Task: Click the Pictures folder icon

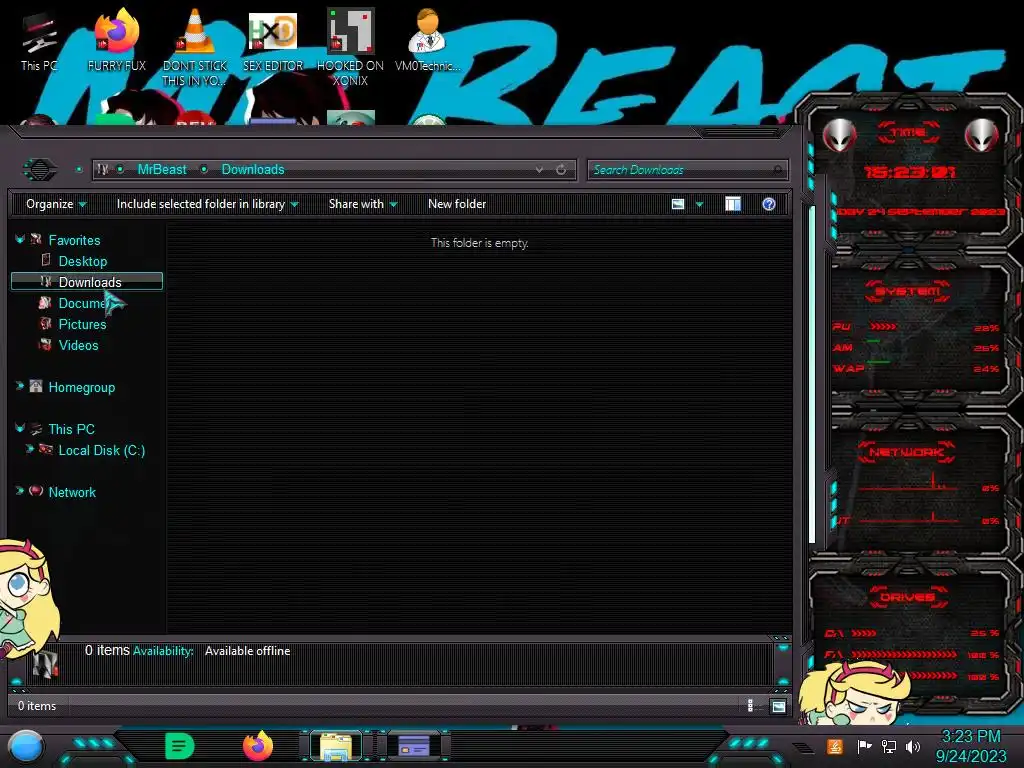Action: pyautogui.click(x=46, y=323)
